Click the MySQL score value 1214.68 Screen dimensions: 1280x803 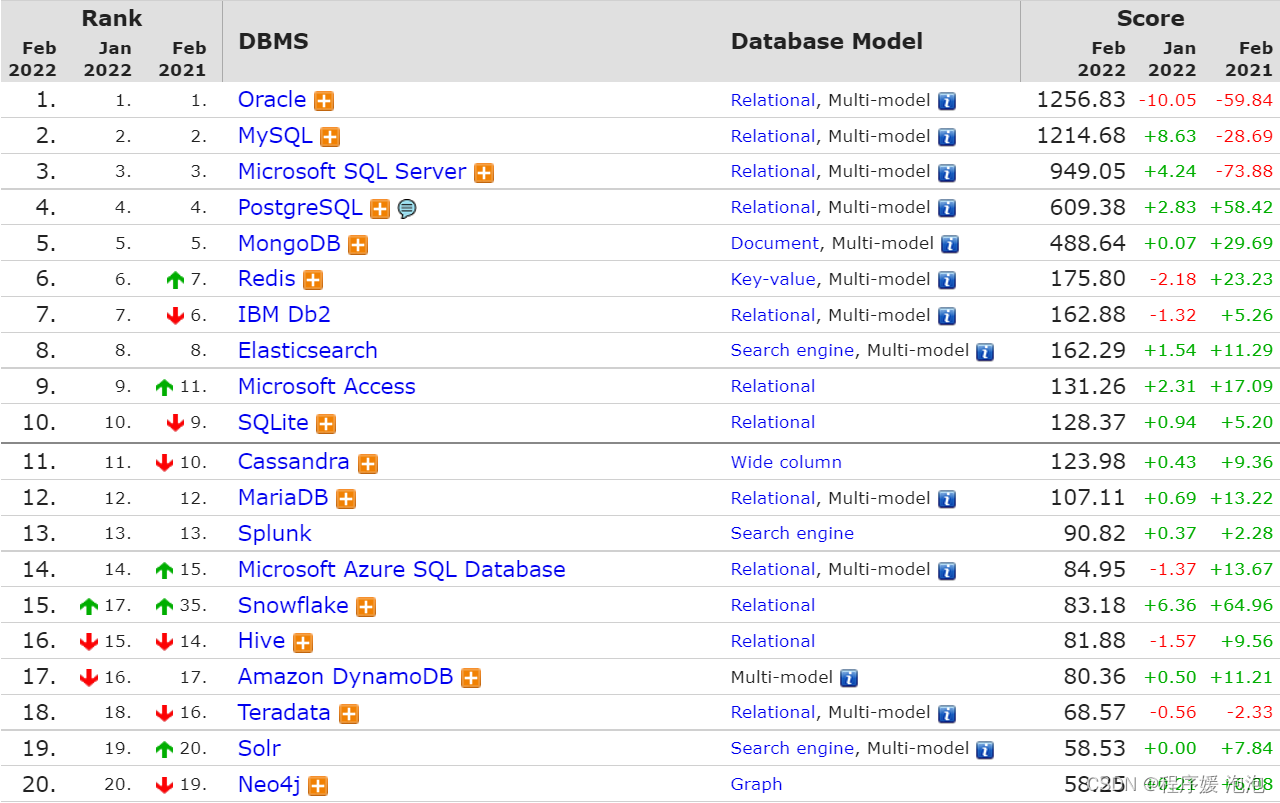point(1081,136)
